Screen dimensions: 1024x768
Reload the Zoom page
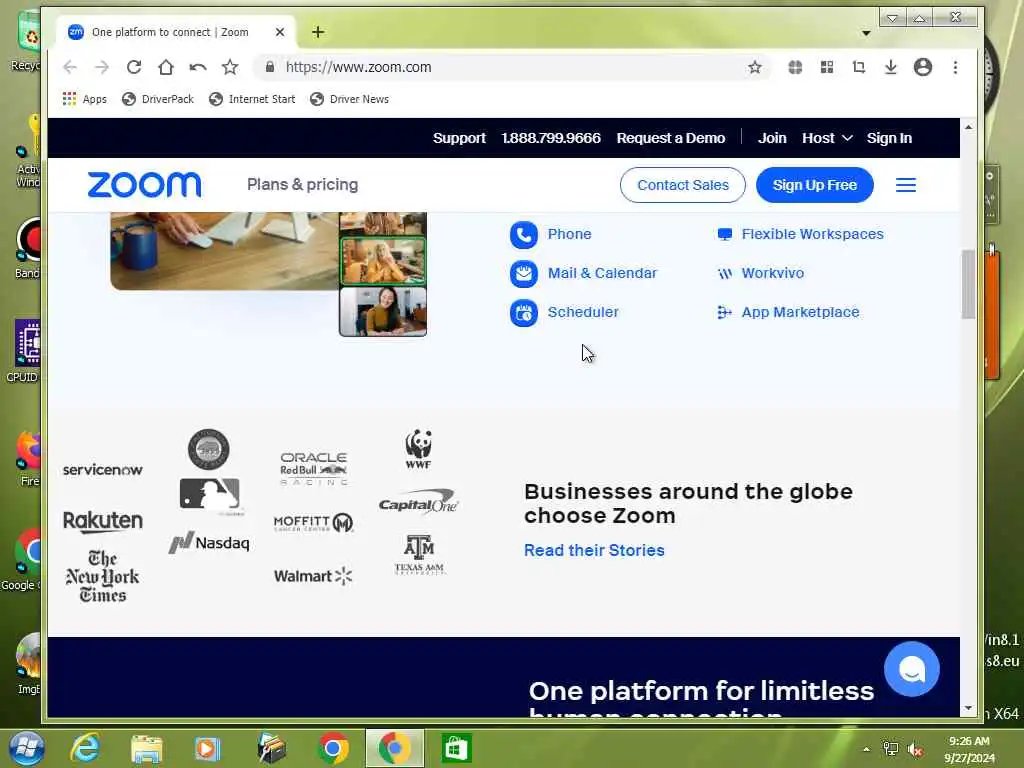134,67
